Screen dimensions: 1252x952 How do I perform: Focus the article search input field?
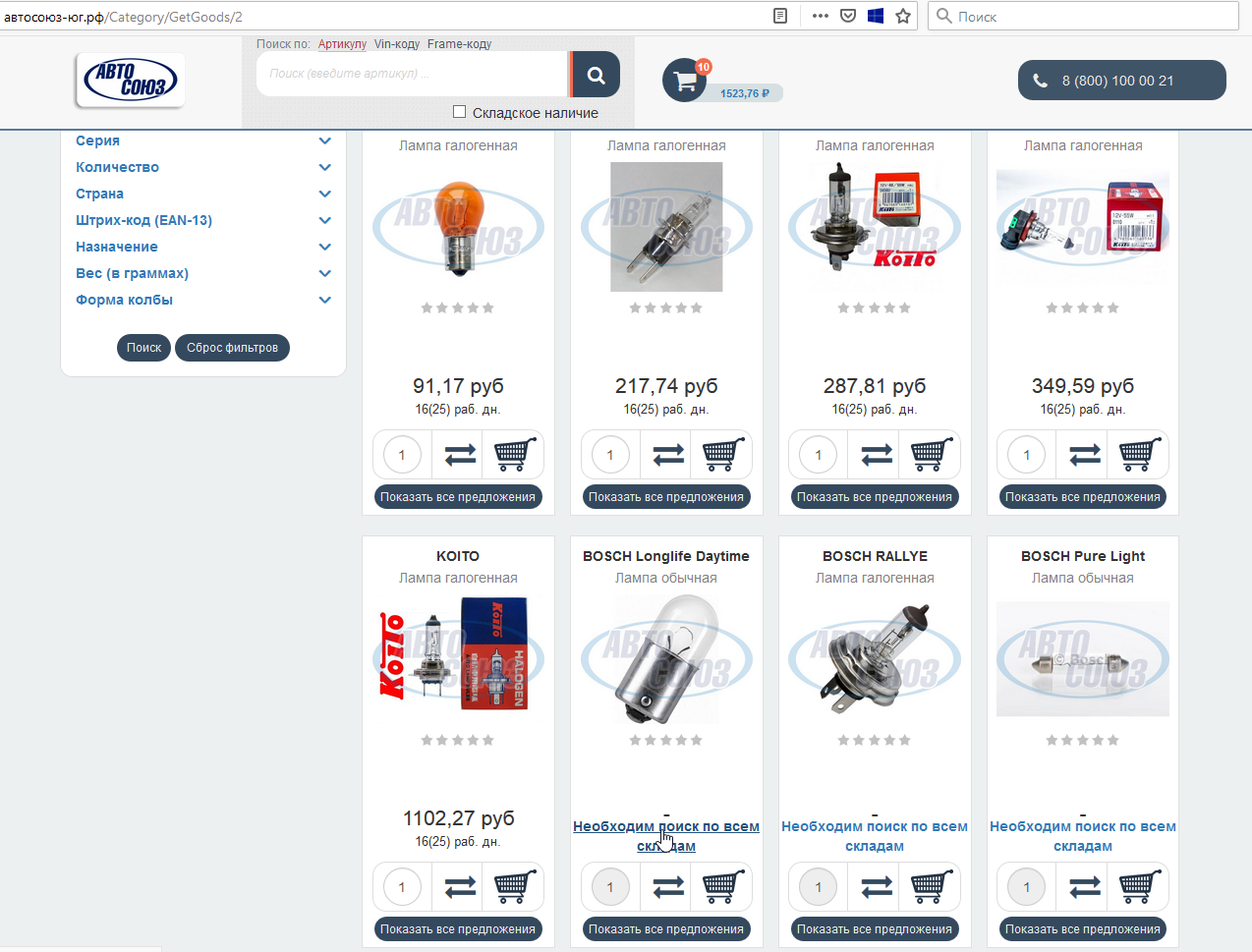[x=411, y=74]
